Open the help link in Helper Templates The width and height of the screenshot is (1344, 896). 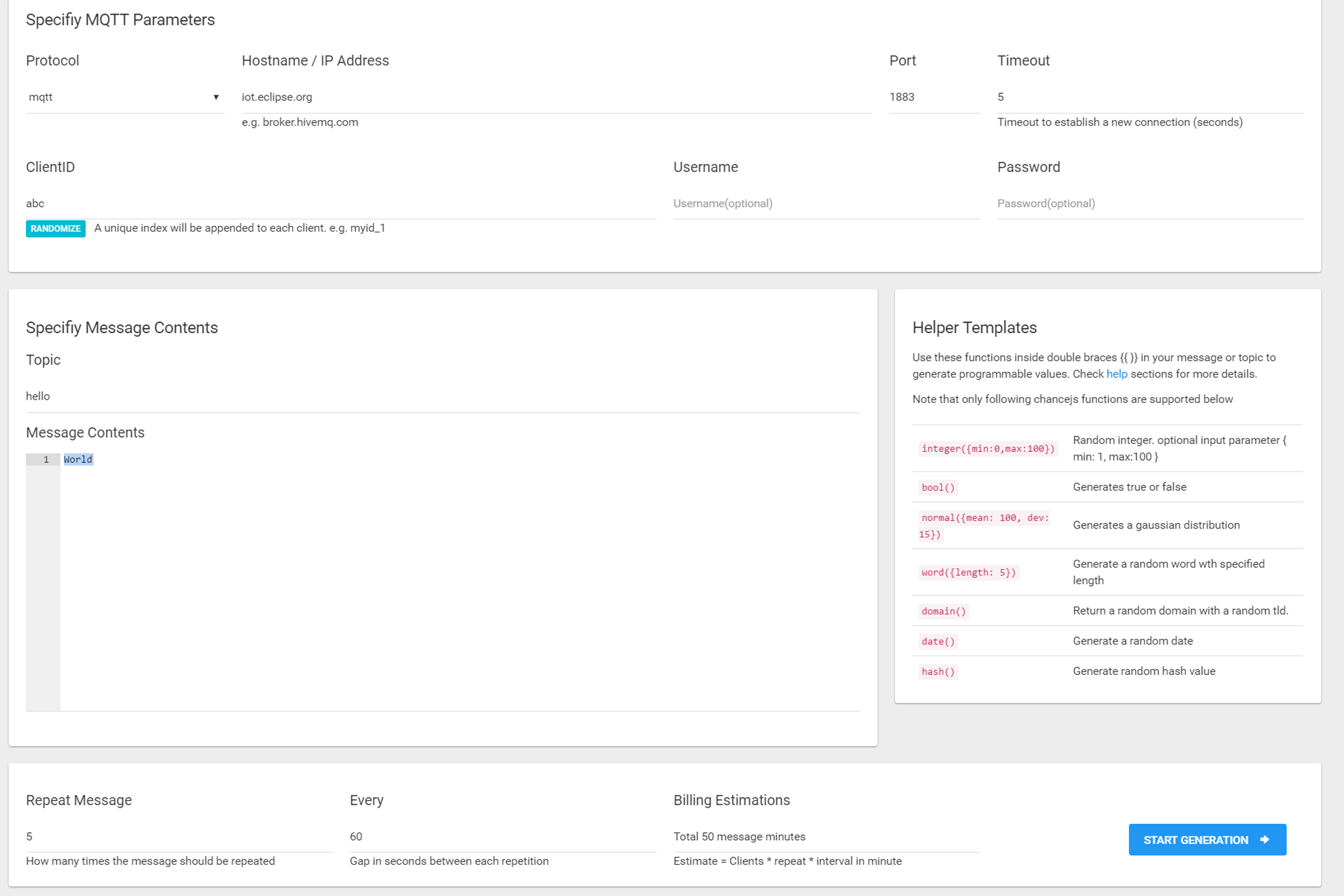1116,374
